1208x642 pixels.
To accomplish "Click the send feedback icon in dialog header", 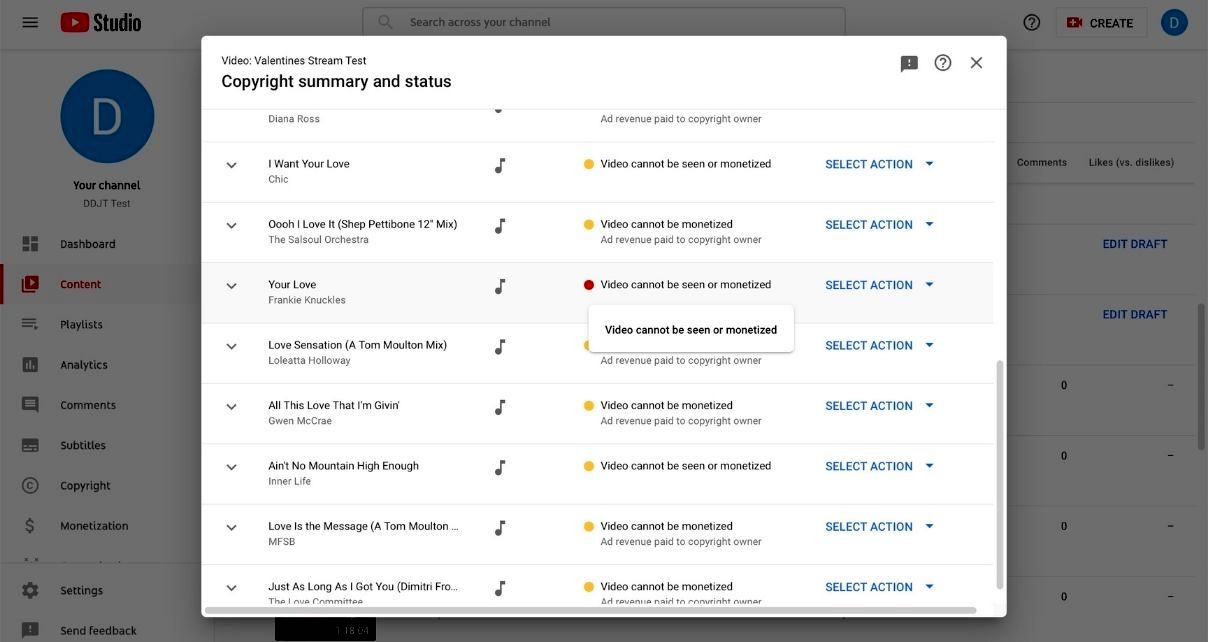I will 909,63.
